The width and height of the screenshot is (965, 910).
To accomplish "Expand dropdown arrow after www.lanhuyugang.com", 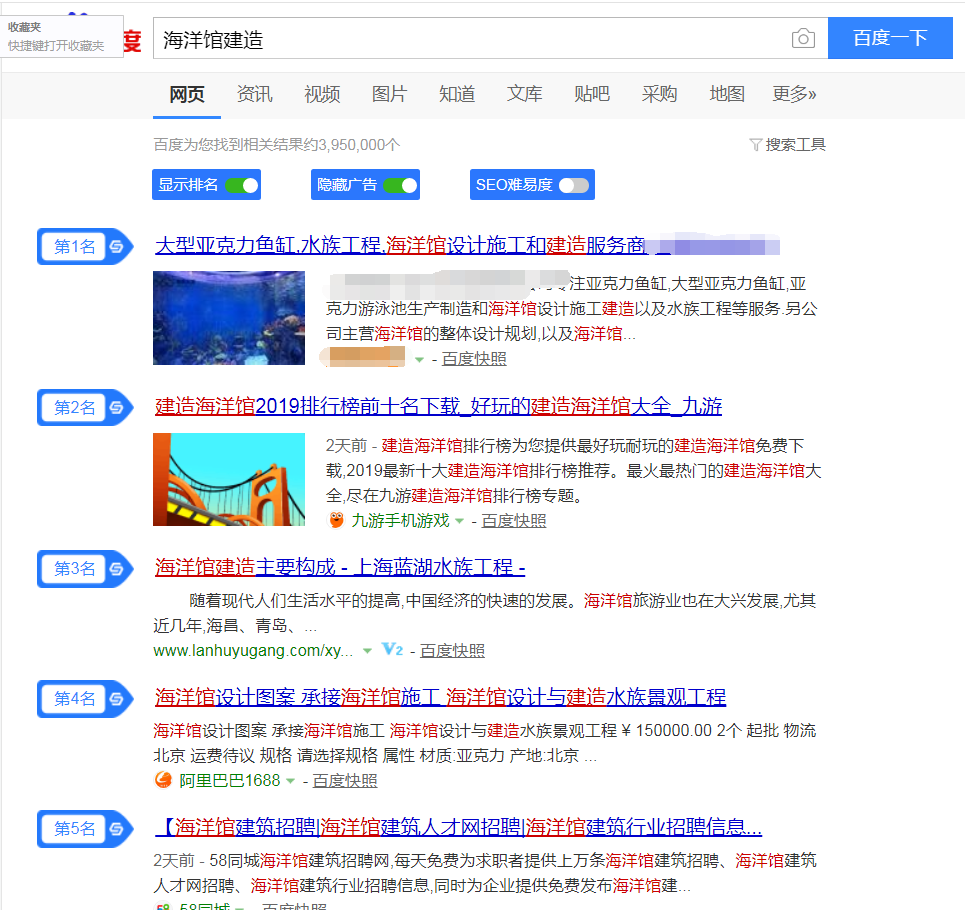I will coord(367,651).
